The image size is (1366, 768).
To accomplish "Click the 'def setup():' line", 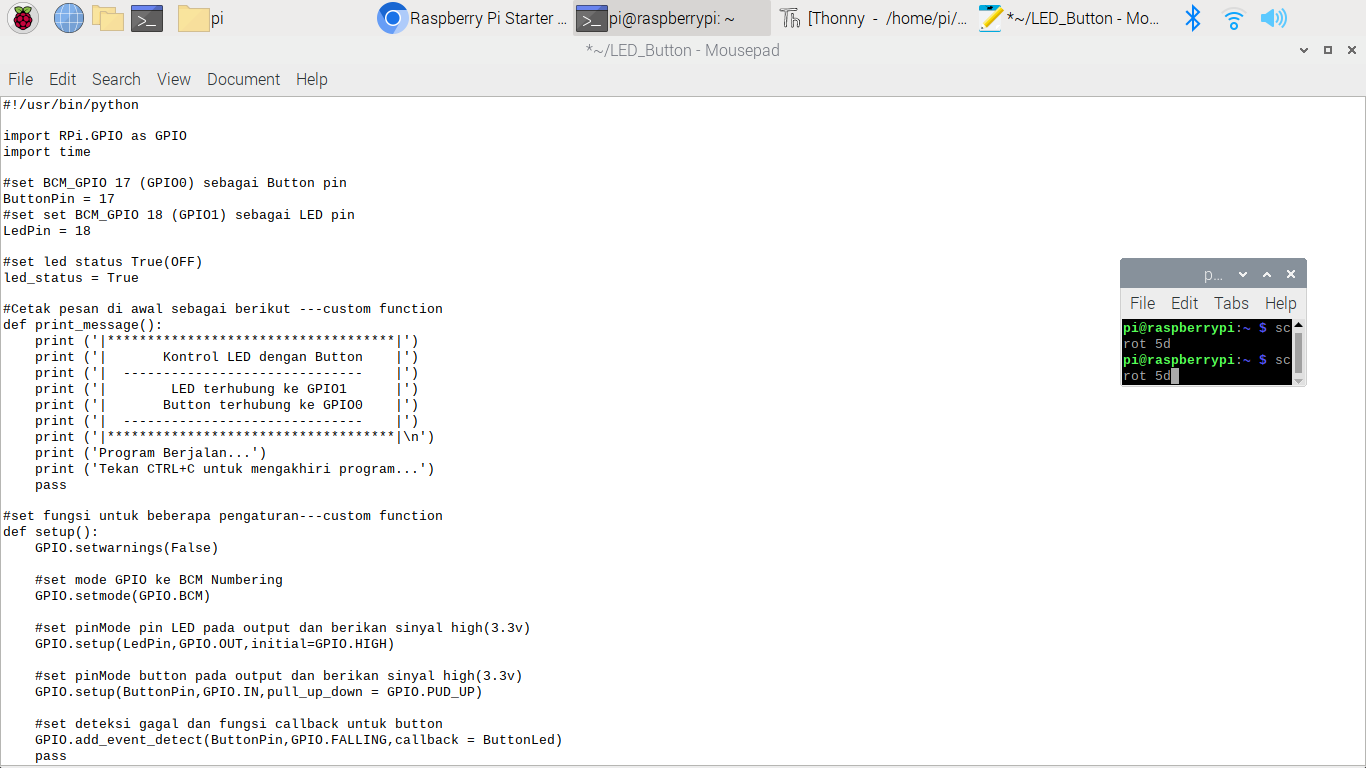I will (51, 532).
